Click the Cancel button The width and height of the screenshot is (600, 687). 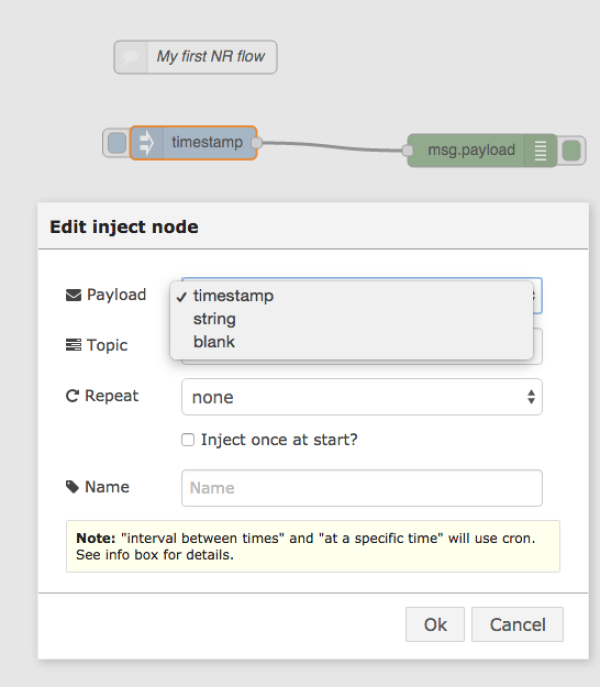click(x=517, y=625)
